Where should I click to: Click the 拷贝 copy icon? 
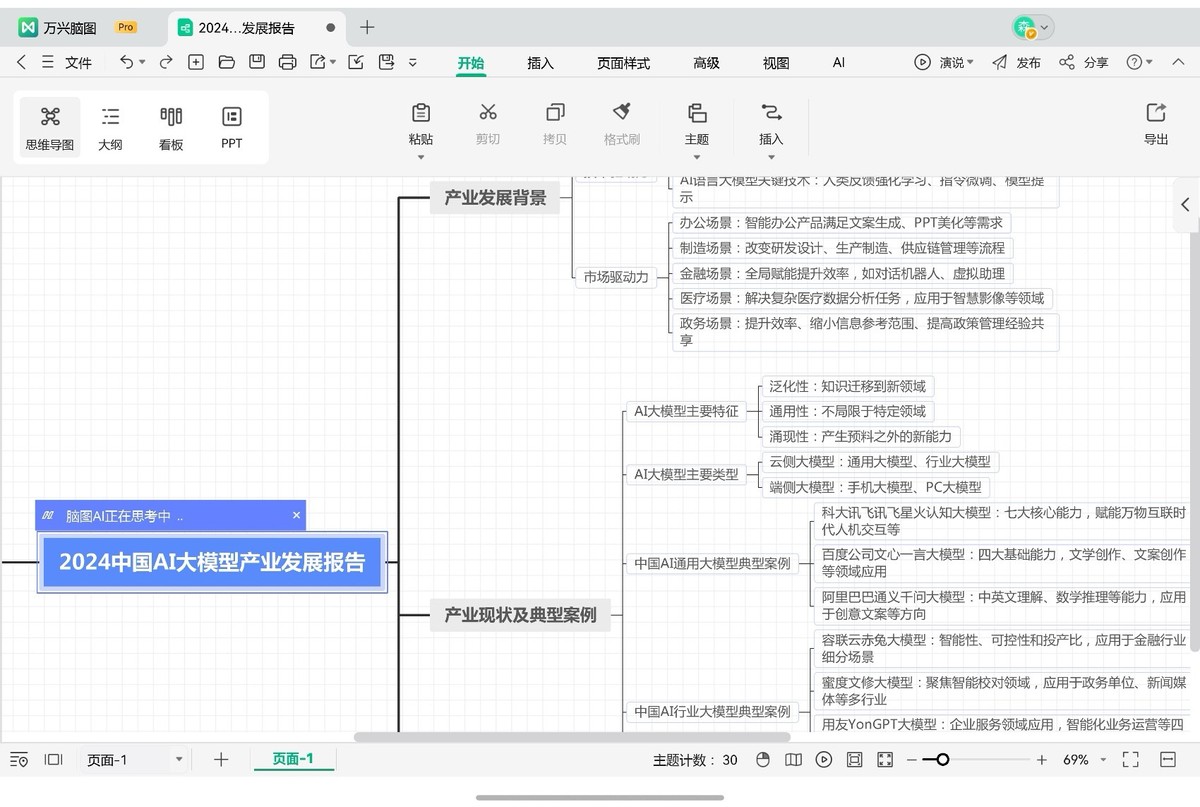pyautogui.click(x=555, y=112)
